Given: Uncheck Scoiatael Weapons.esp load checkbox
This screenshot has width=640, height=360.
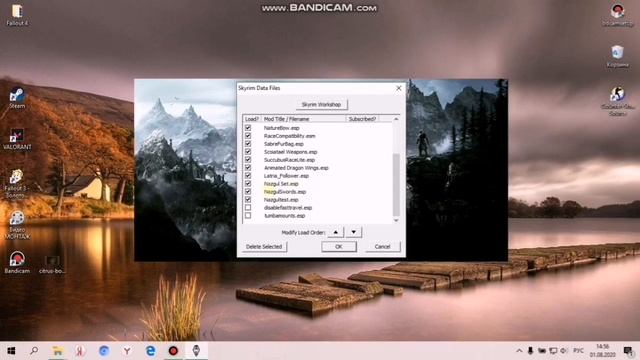Looking at the screenshot, I should tap(248, 151).
